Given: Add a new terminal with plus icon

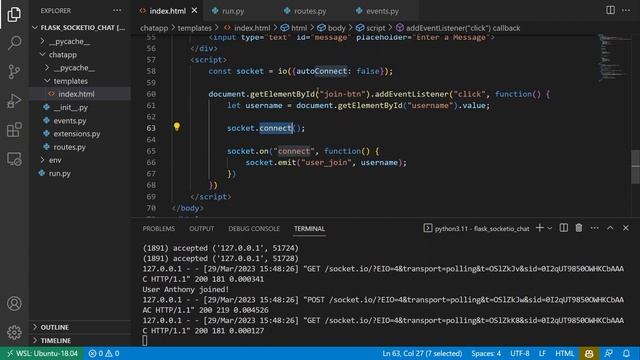Looking at the screenshot, I should (x=540, y=228).
